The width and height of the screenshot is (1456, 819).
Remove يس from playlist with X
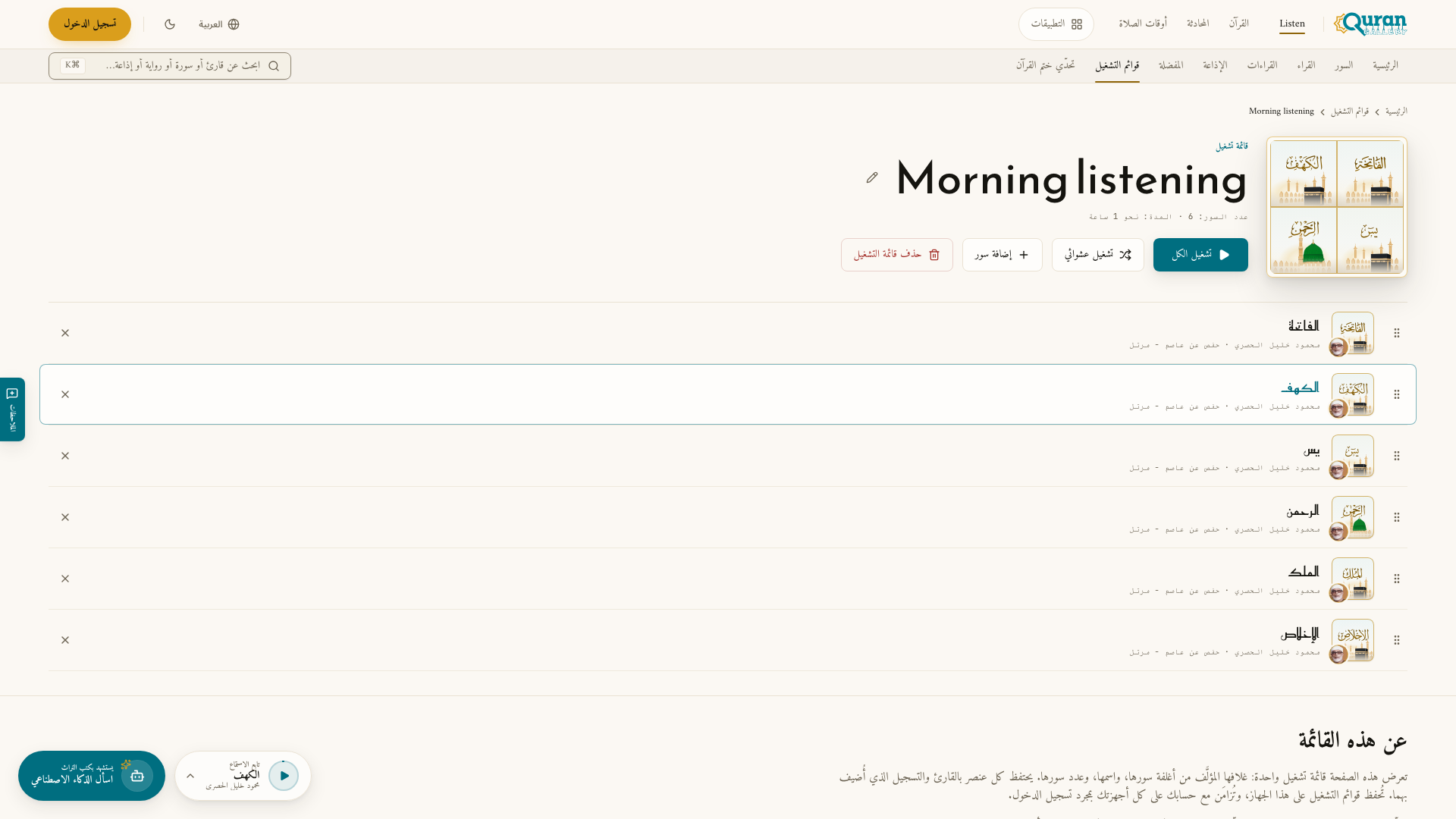[65, 456]
